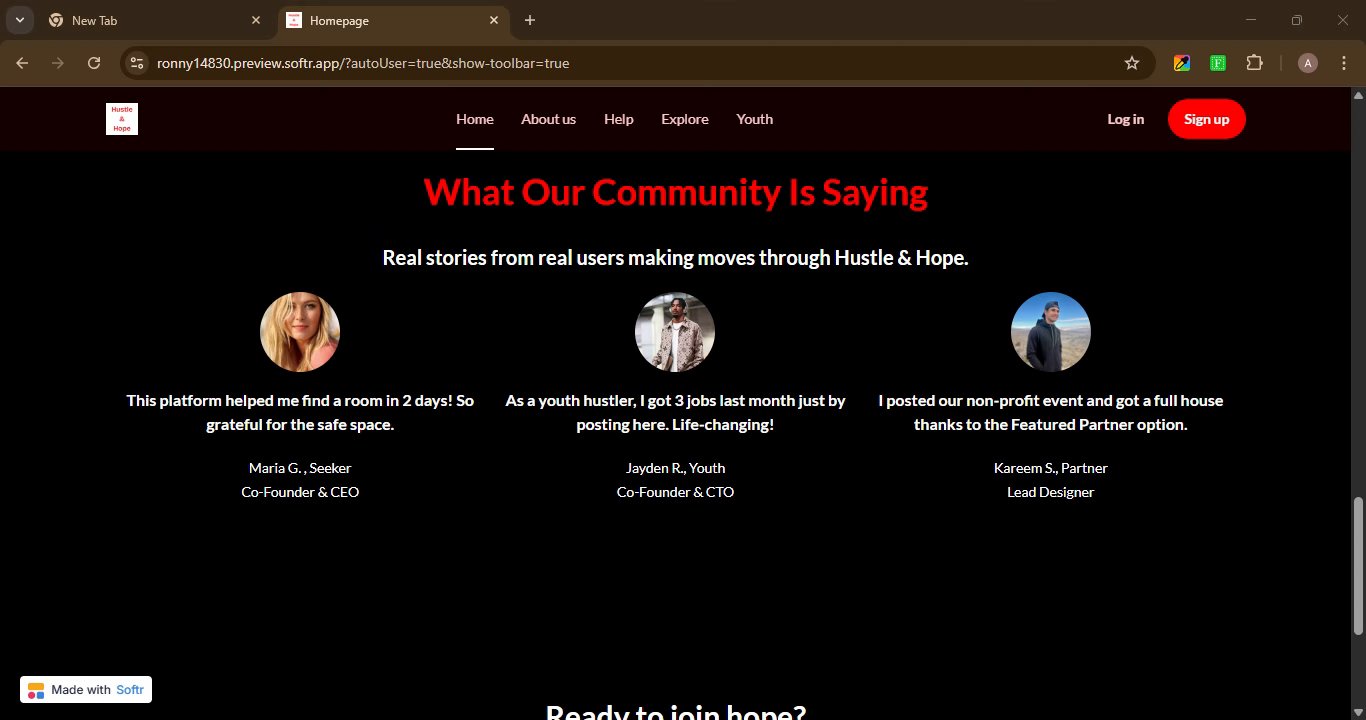Click the heading What Our Community Is Saying
The width and height of the screenshot is (1366, 720).
pos(675,191)
